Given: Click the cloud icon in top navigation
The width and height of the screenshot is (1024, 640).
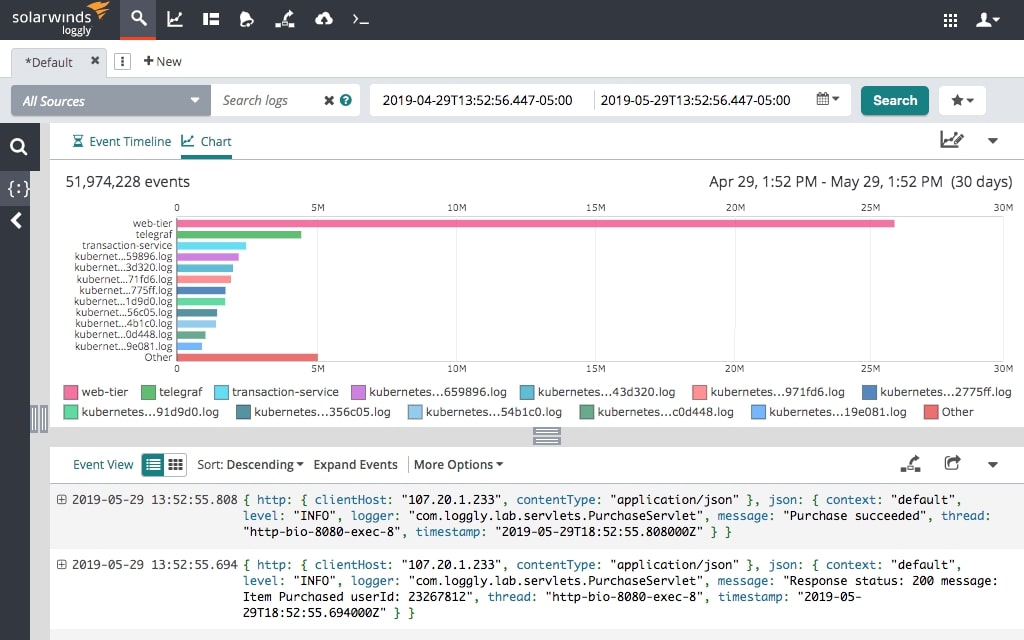Looking at the screenshot, I should pyautogui.click(x=322, y=19).
